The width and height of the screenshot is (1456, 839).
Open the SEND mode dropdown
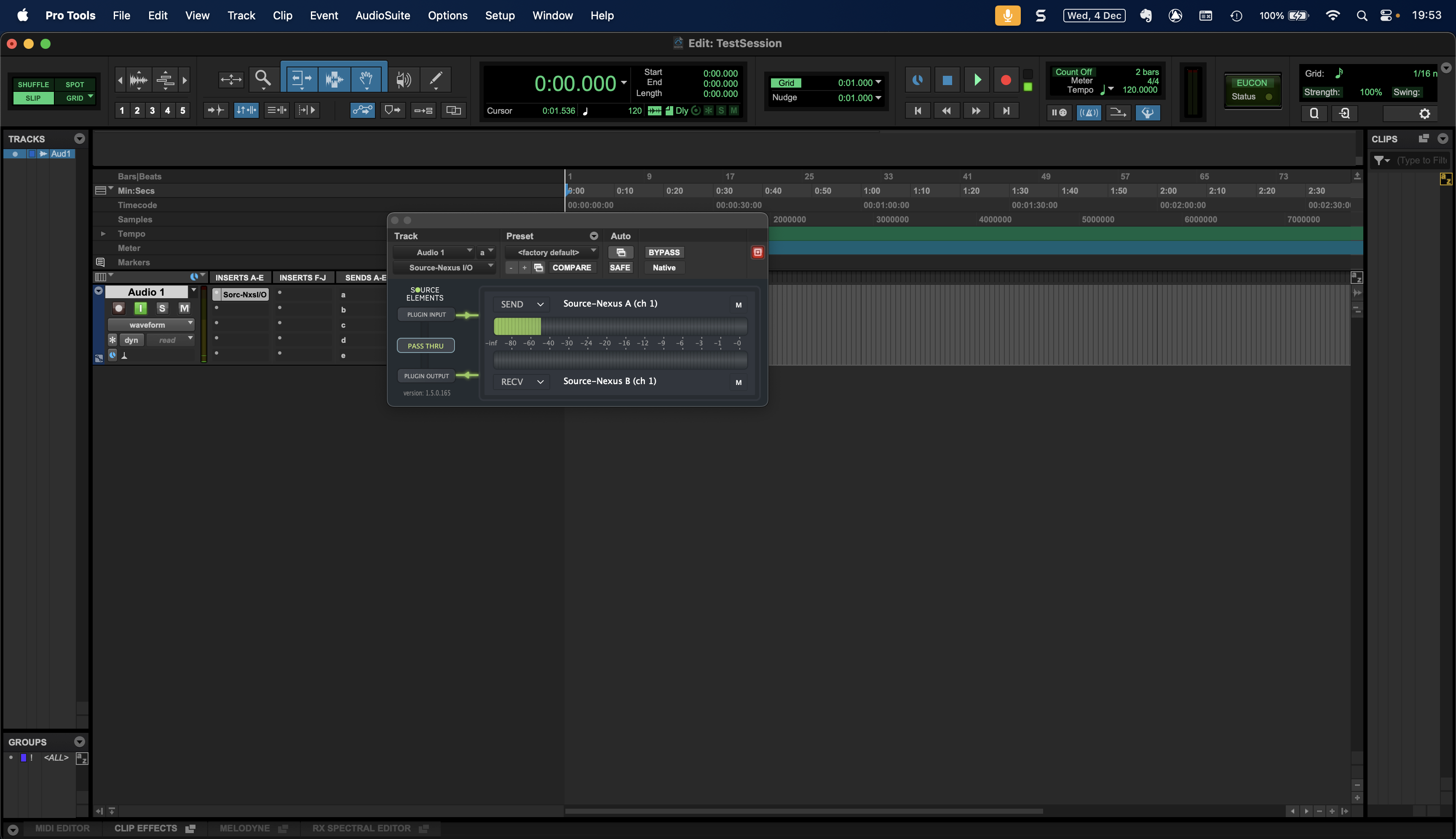pos(522,304)
